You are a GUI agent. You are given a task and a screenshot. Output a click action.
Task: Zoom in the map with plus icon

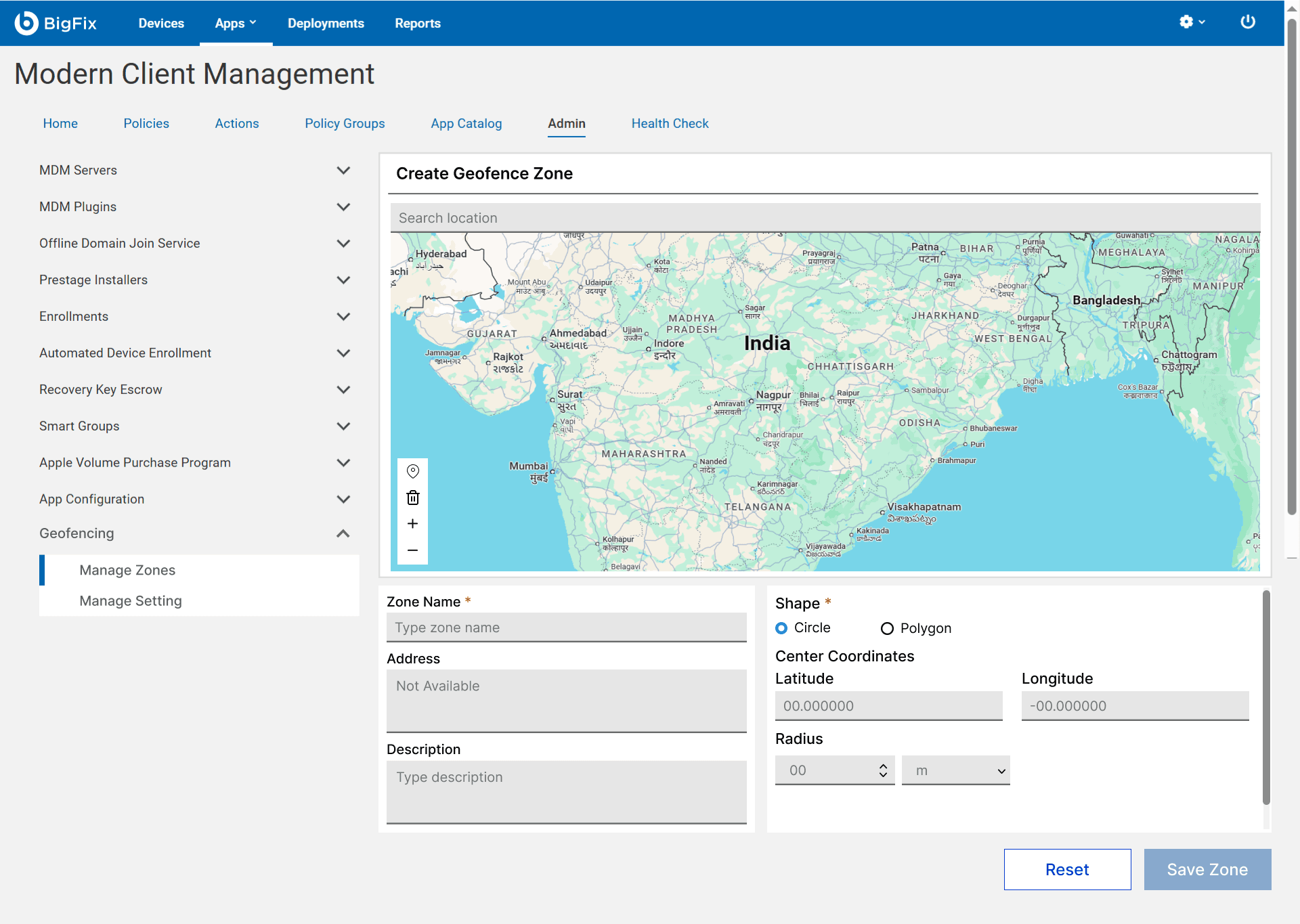point(413,524)
